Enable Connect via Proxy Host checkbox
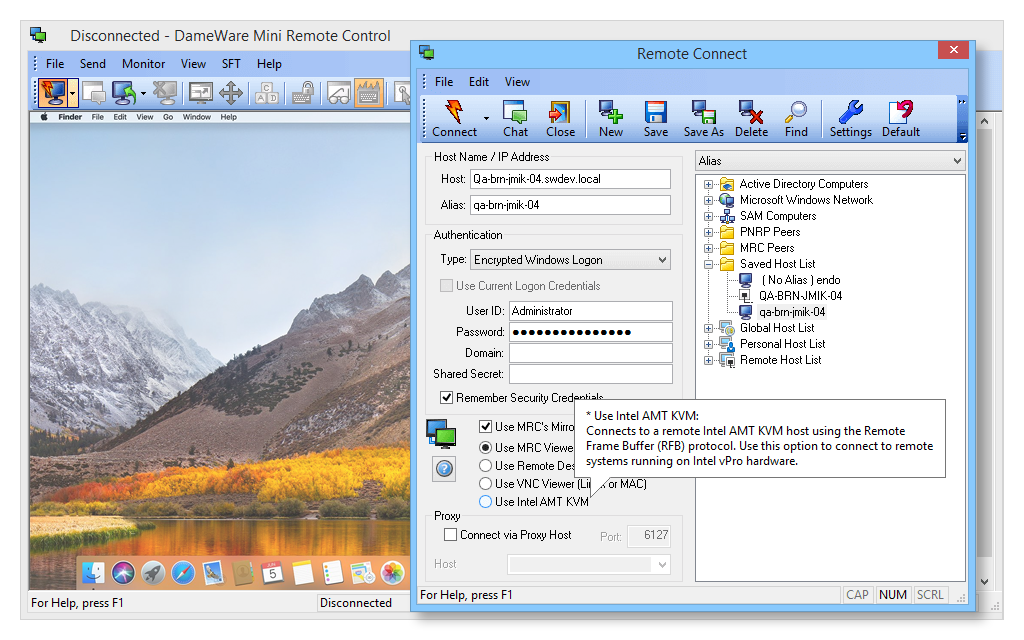 click(x=451, y=534)
